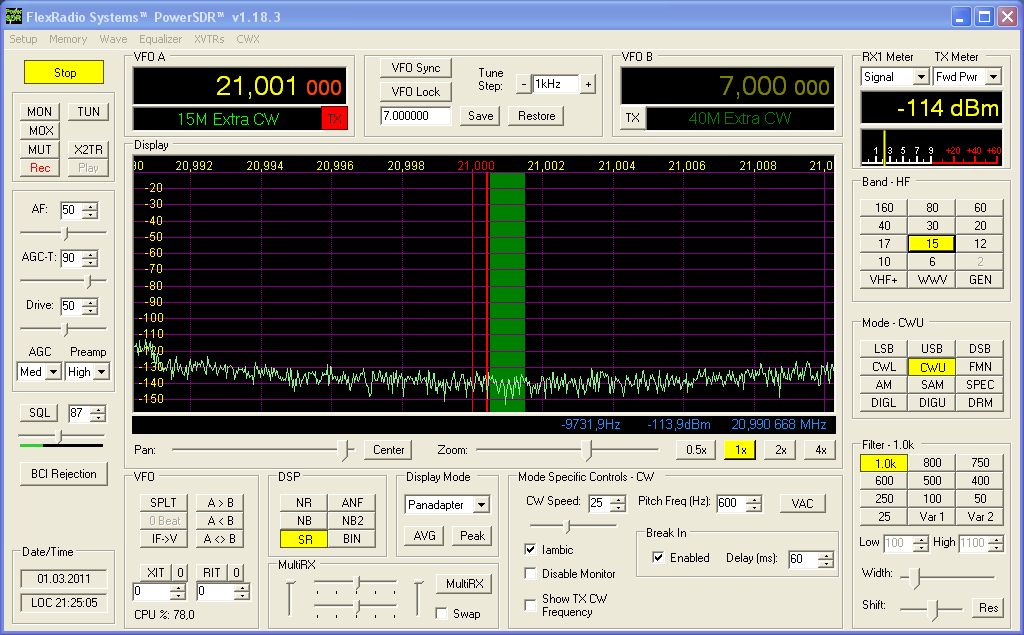This screenshot has height=635, width=1024.
Task: Click the Restore frequency button
Action: (537, 116)
